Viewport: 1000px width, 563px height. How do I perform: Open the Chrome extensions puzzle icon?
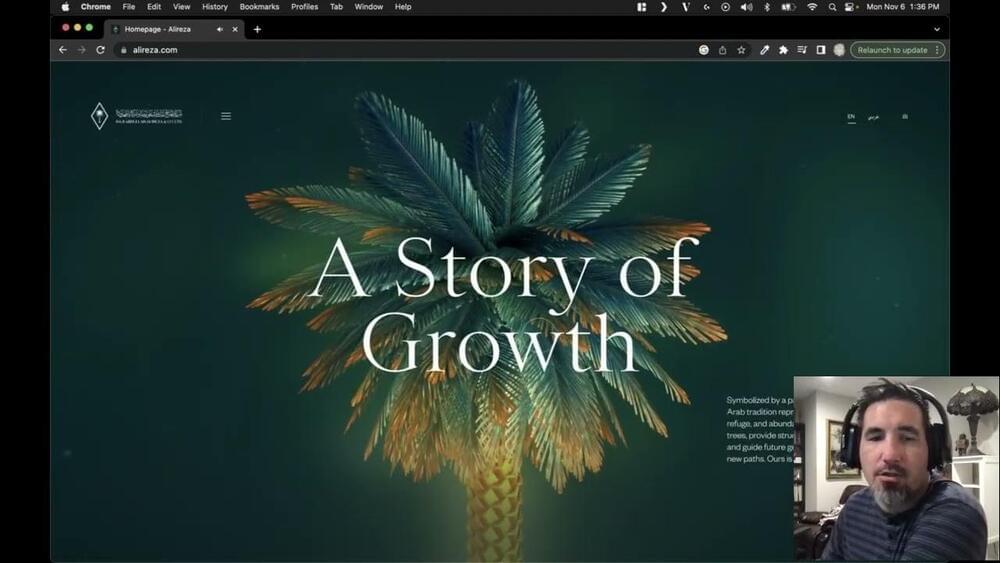click(783, 50)
